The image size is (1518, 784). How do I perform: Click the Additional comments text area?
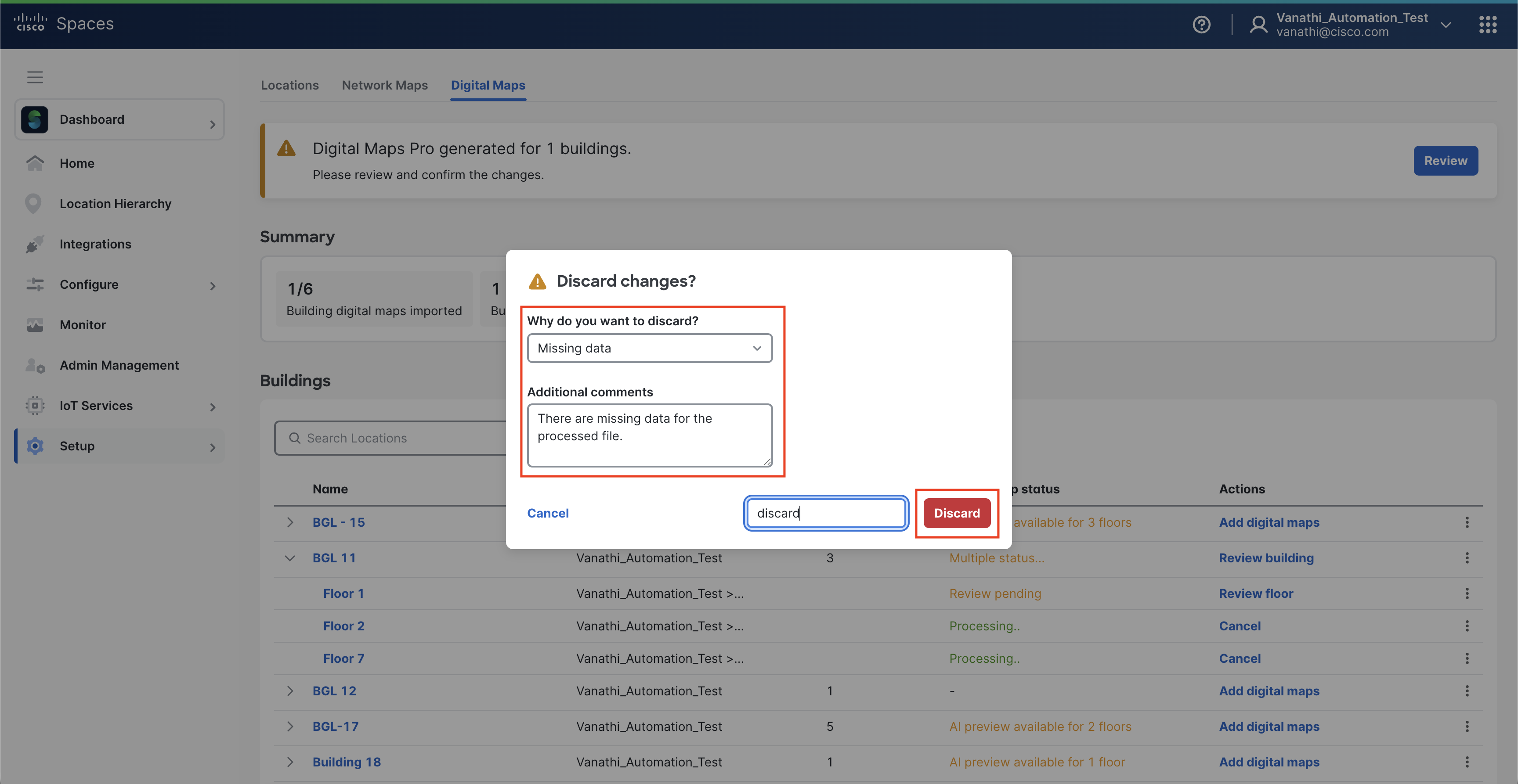point(649,435)
